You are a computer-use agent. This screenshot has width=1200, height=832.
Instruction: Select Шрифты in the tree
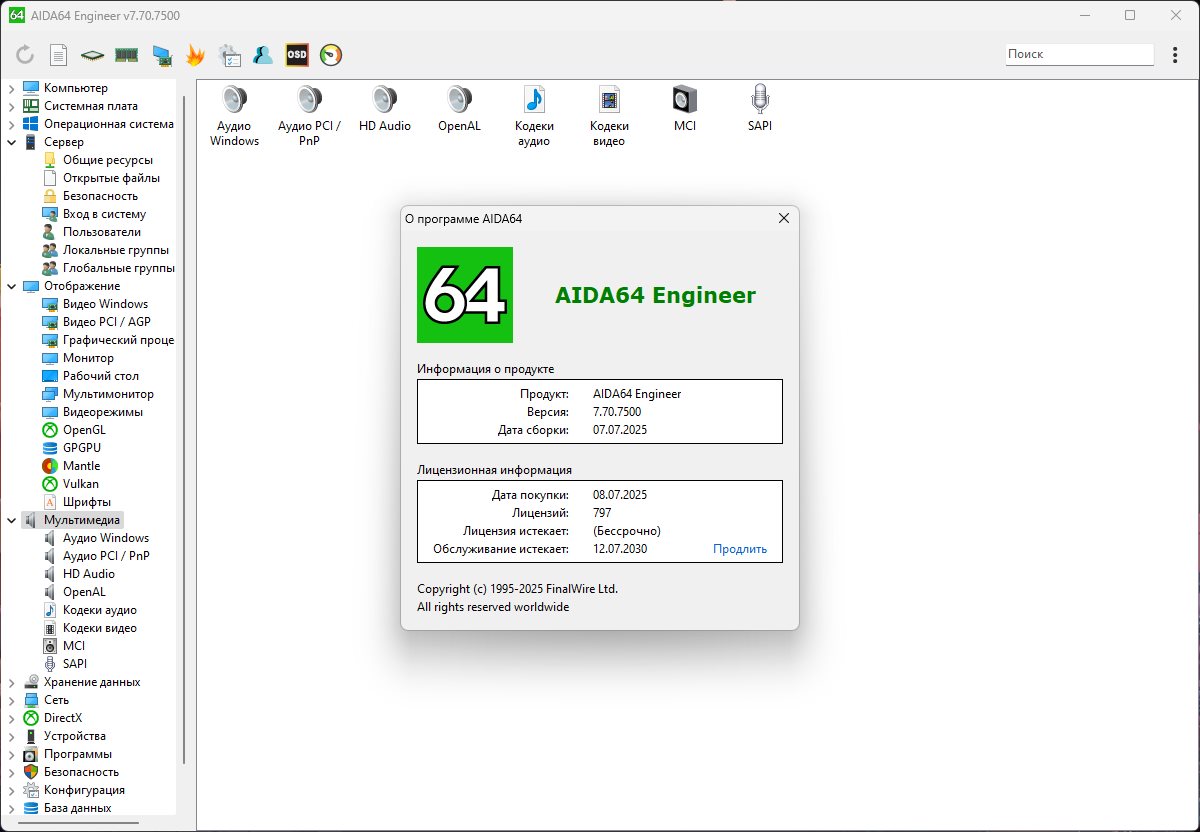click(86, 502)
